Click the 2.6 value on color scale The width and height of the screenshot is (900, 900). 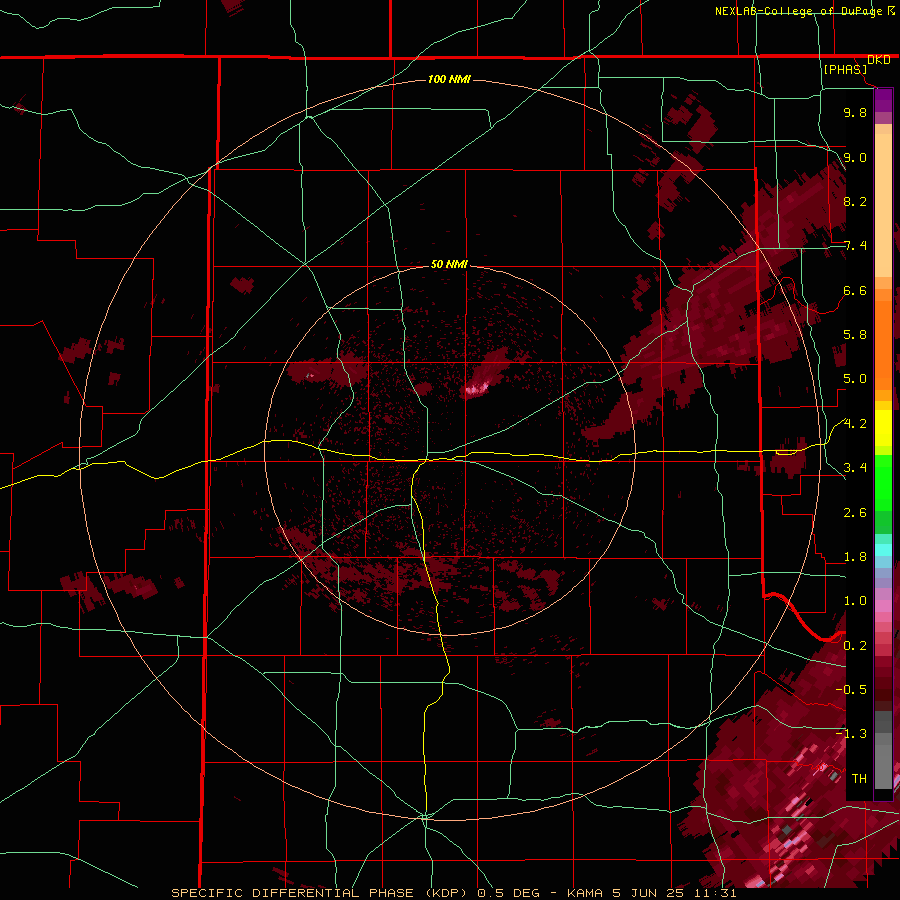pyautogui.click(x=855, y=512)
